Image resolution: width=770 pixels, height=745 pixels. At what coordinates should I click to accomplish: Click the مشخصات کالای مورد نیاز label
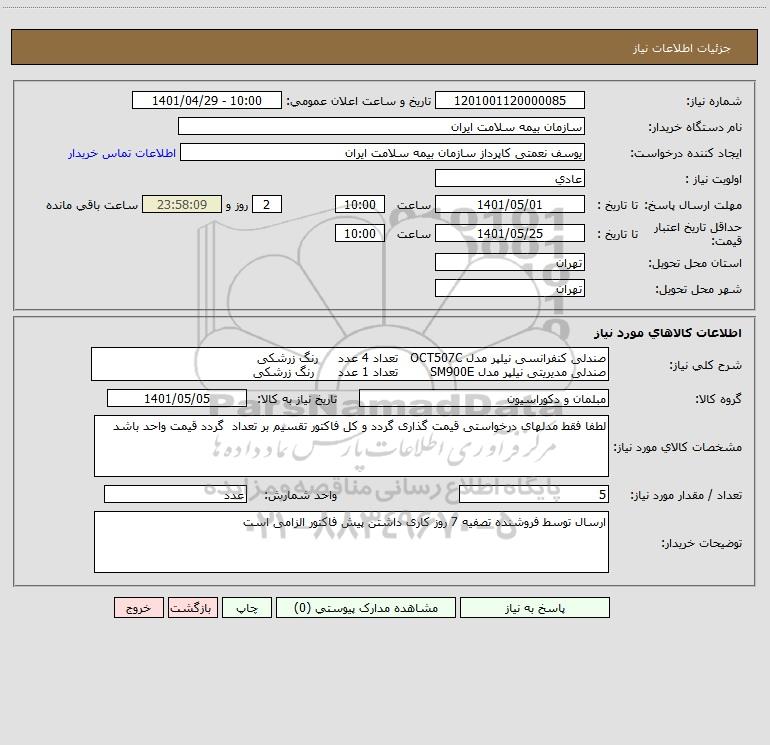(678, 447)
